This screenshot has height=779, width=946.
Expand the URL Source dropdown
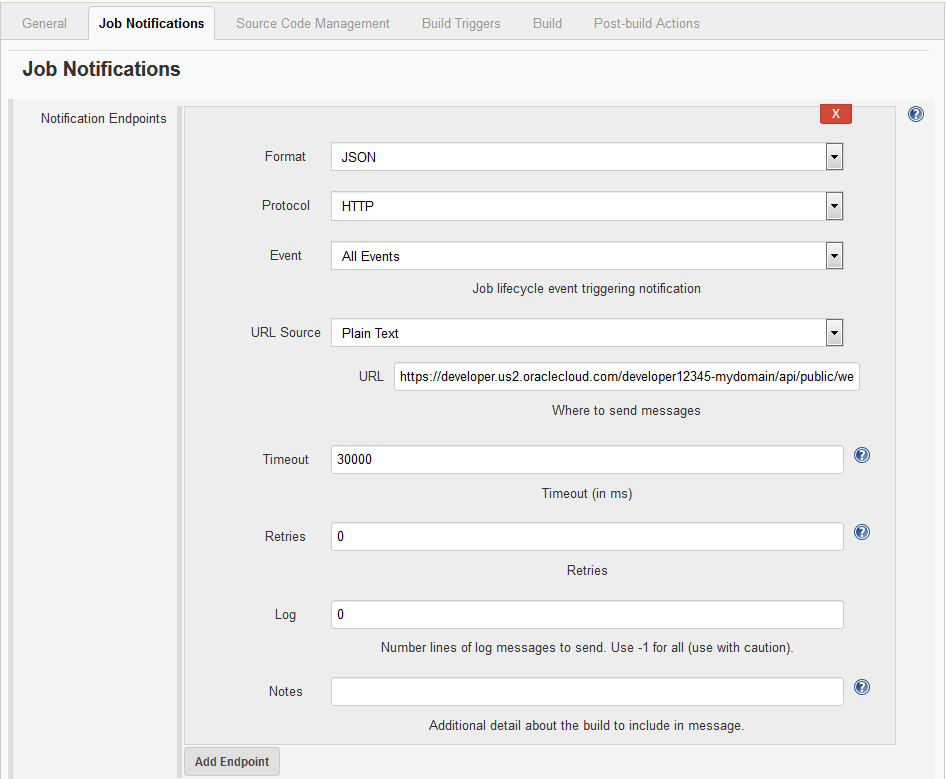coord(587,333)
